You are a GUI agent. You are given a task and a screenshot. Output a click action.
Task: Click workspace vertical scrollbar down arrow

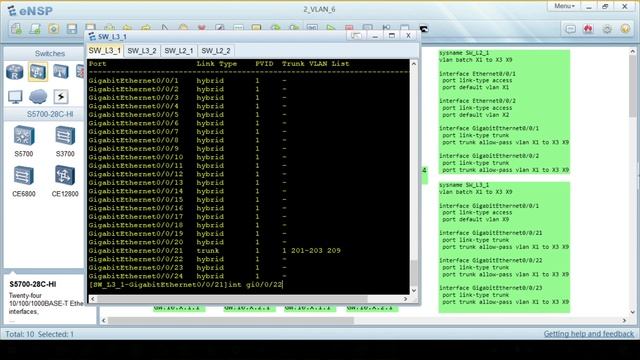click(633, 312)
